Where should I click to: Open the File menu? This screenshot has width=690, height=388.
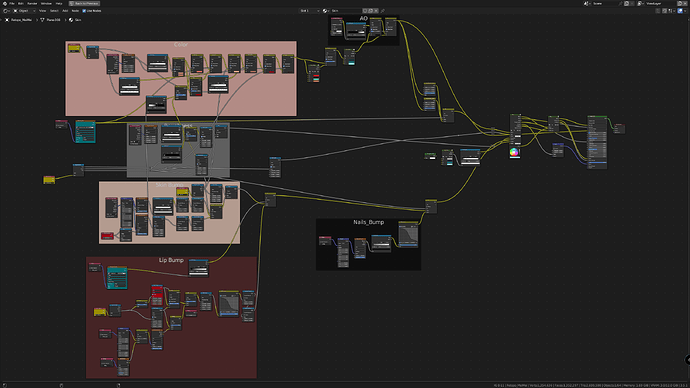pos(12,3)
